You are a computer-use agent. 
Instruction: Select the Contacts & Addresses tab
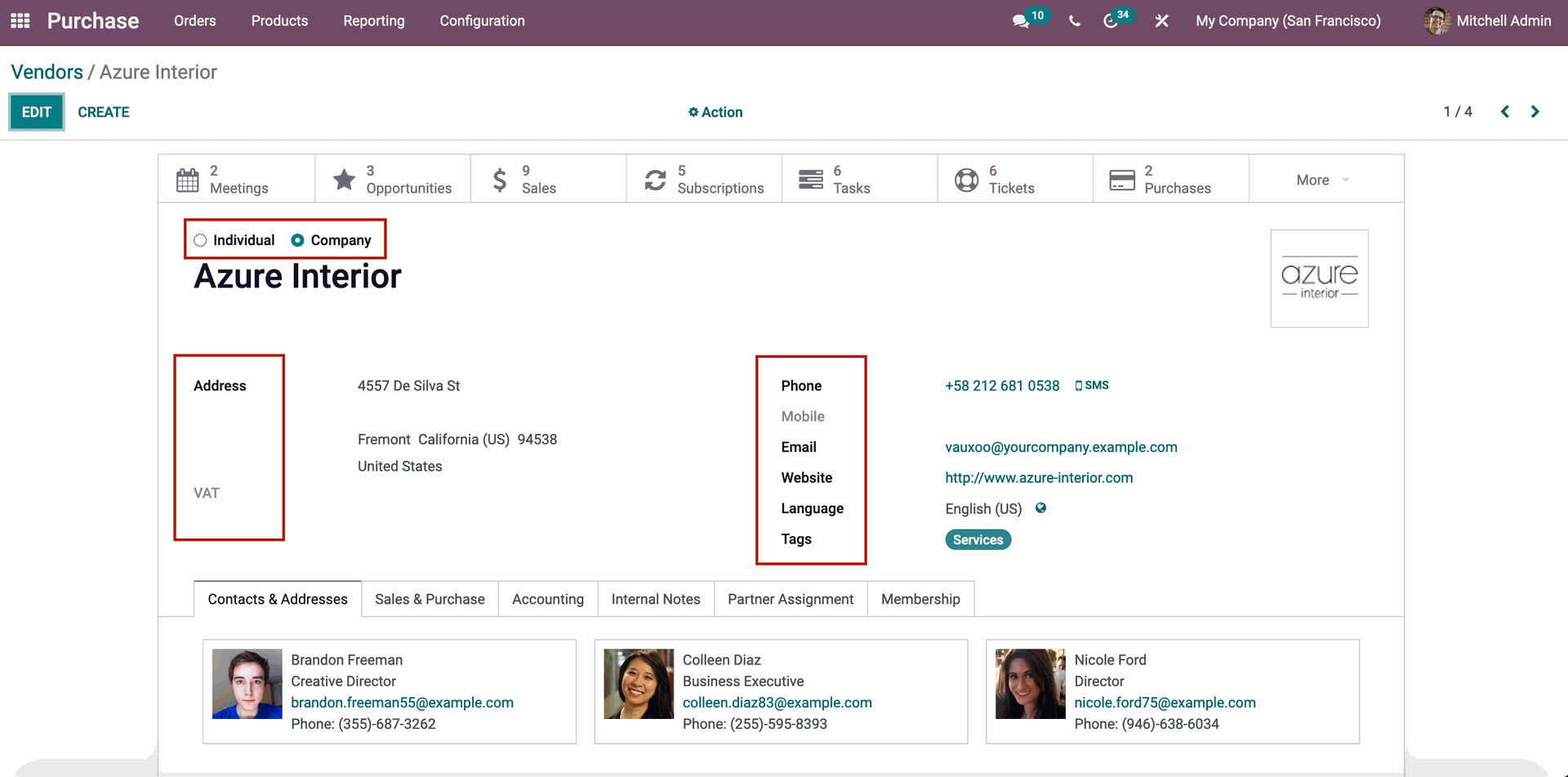point(278,599)
